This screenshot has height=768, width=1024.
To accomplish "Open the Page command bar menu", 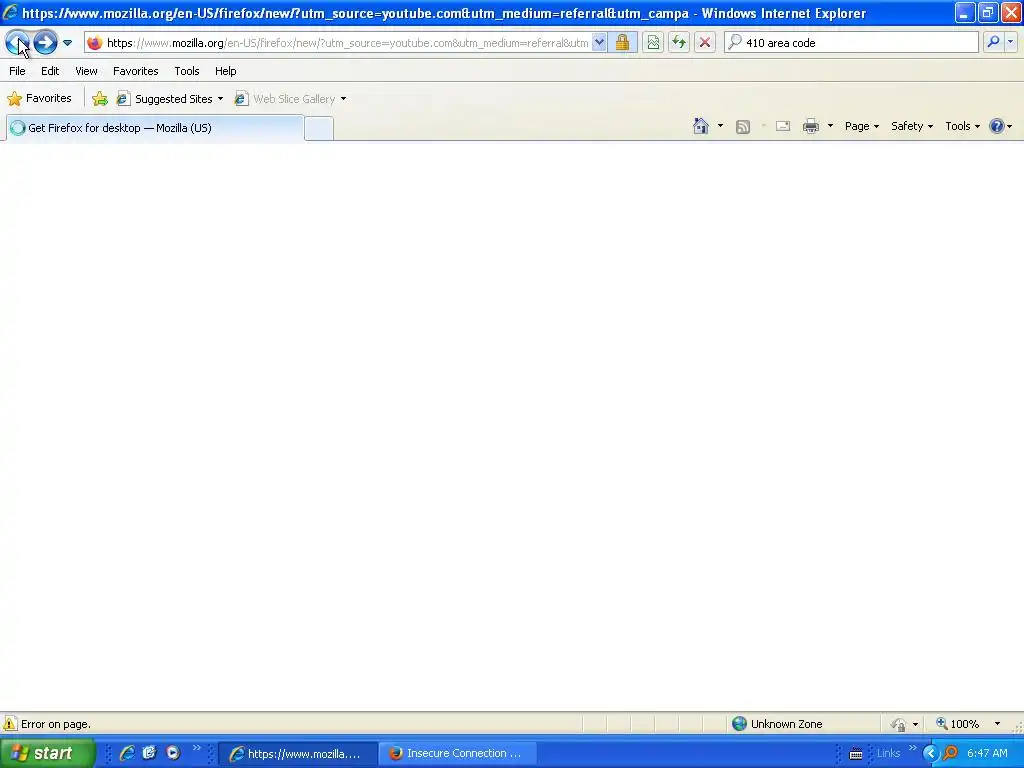I will pos(862,126).
